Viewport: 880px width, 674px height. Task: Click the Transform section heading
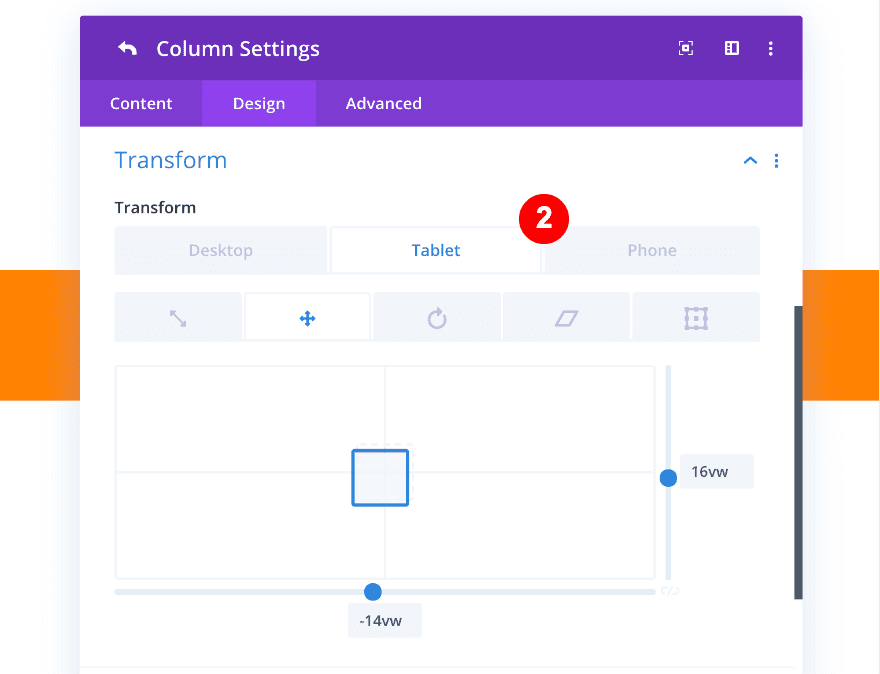click(x=171, y=160)
